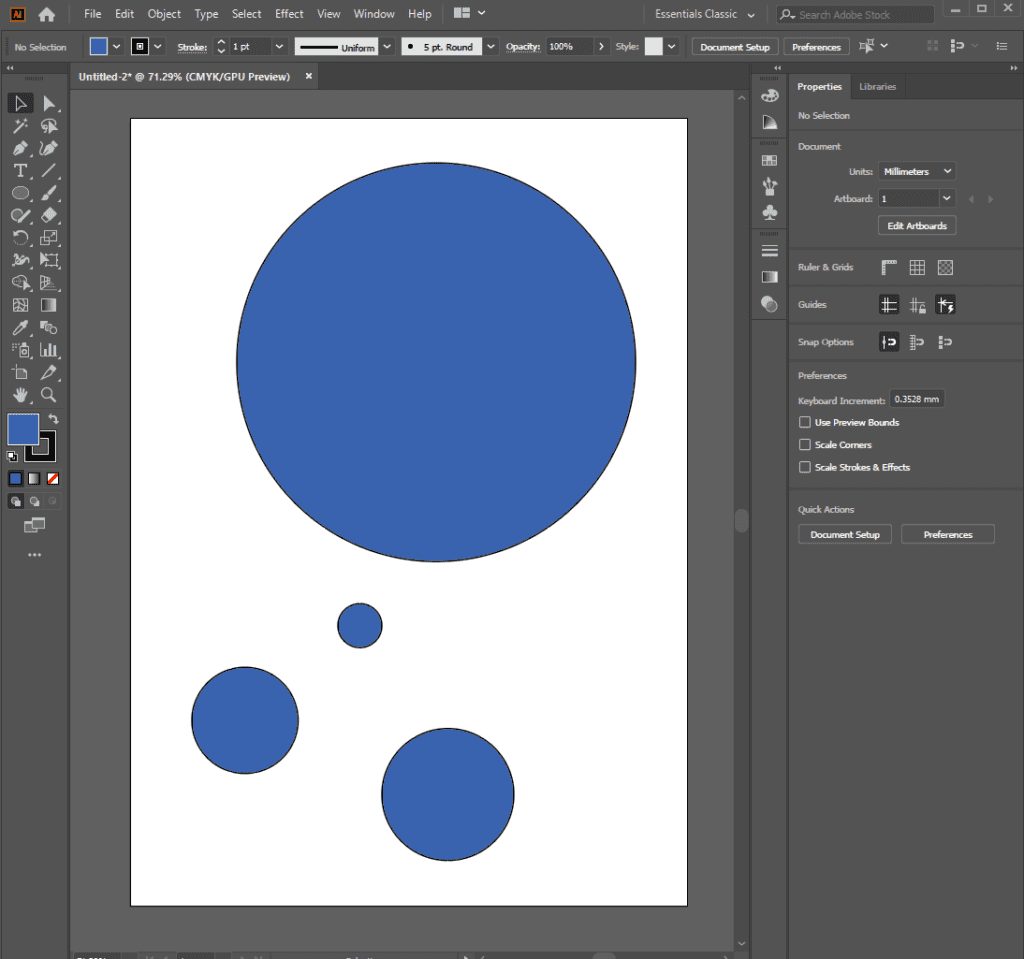Activate the Pen tool
The image size is (1024, 959).
[x=20, y=148]
